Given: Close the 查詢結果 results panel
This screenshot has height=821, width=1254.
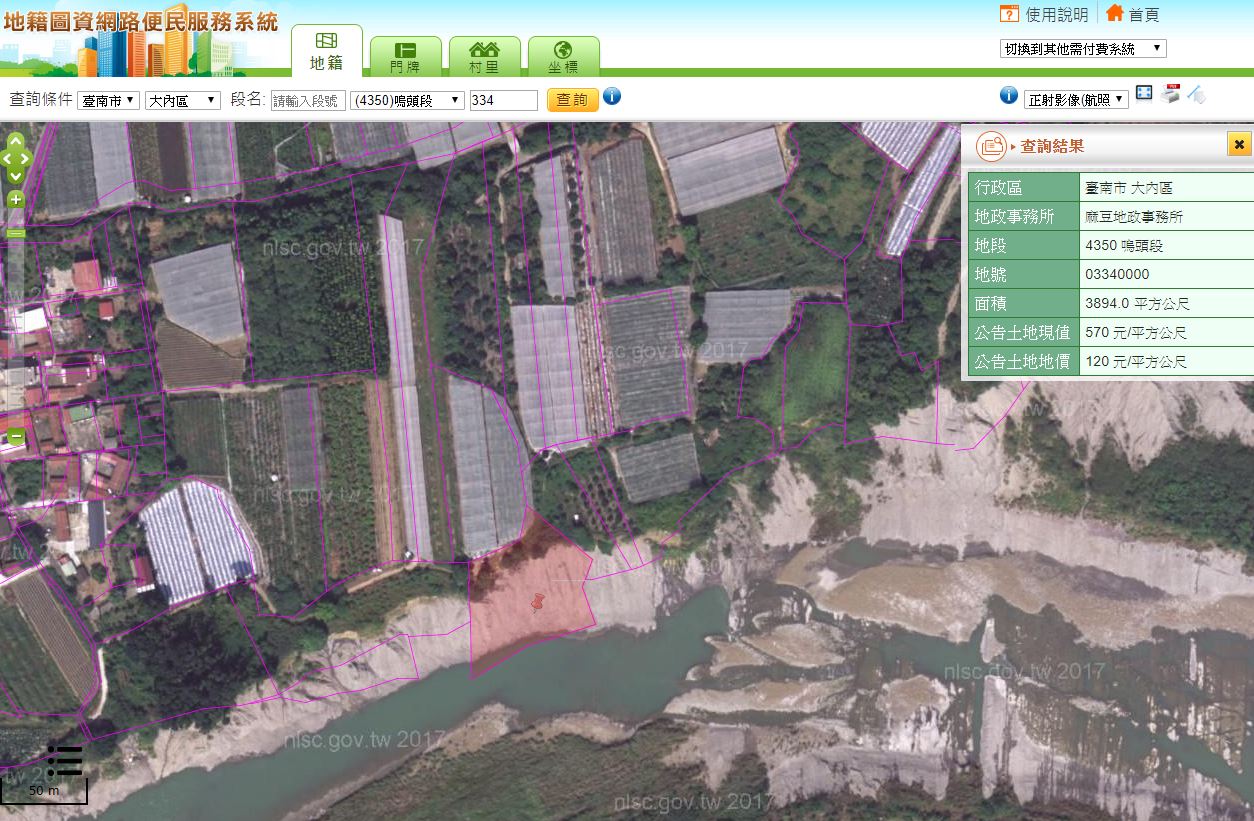Looking at the screenshot, I should click(x=1239, y=145).
